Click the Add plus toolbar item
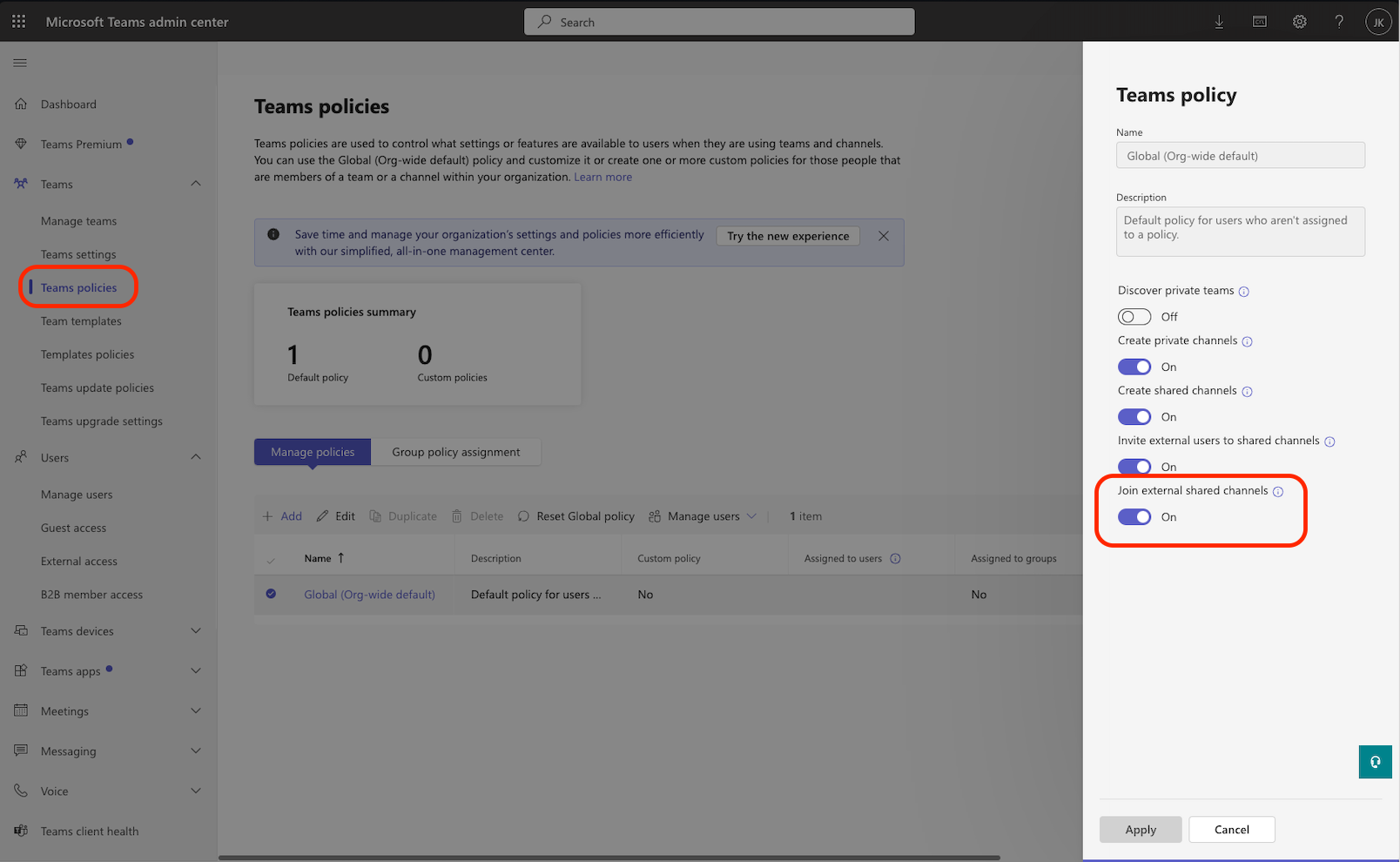 pos(282,516)
